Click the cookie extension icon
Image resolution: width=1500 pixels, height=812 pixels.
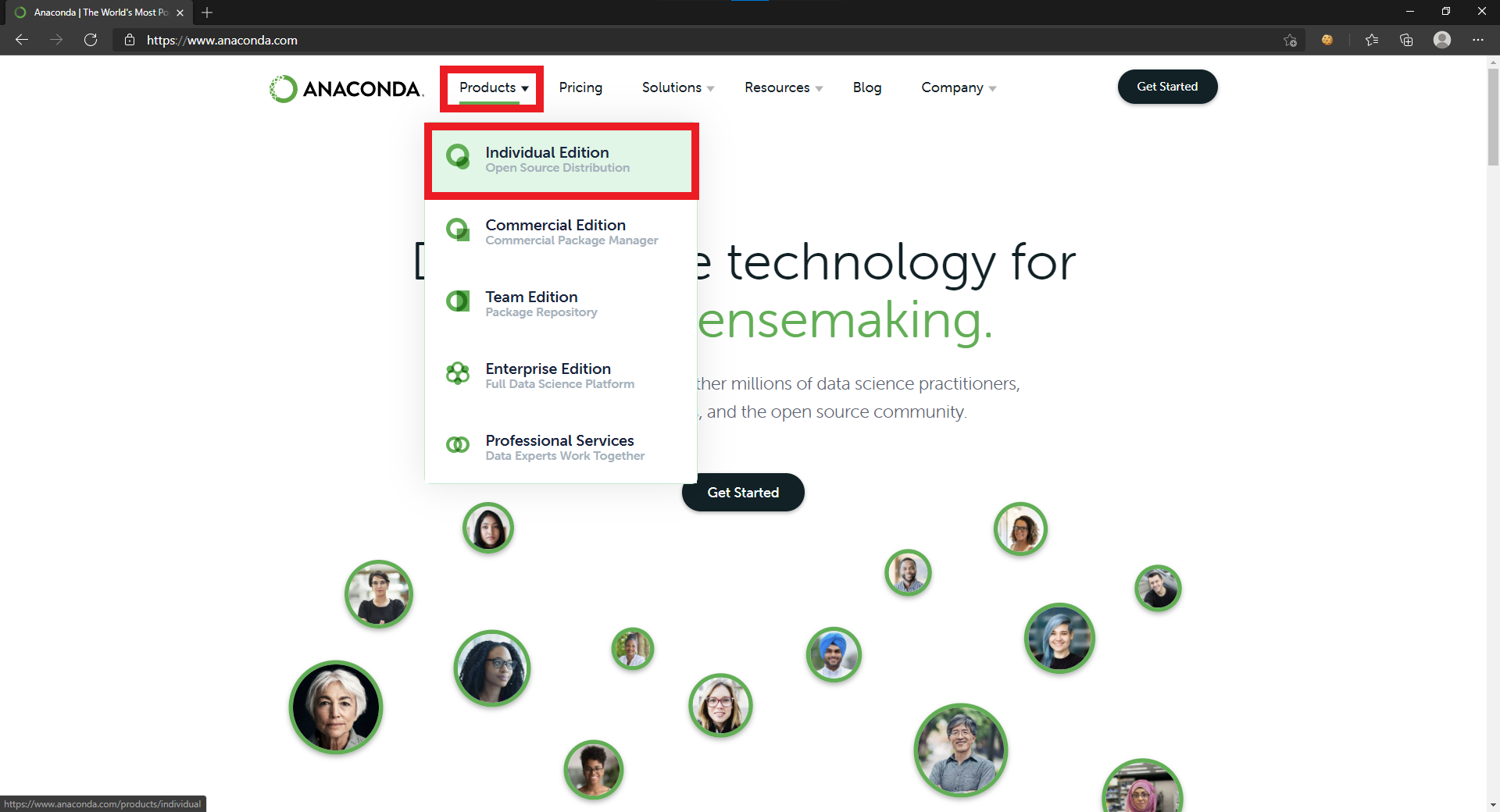pyautogui.click(x=1327, y=40)
